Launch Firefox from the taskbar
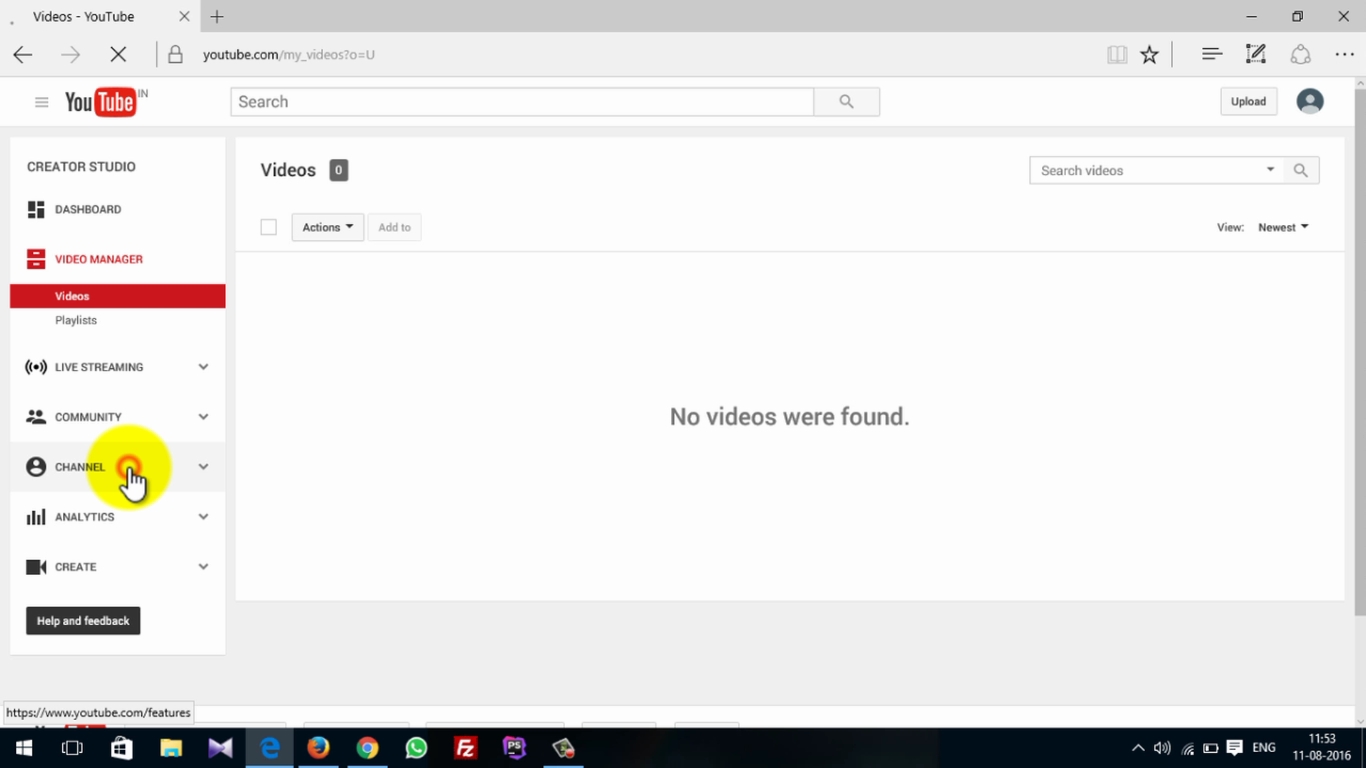 pos(318,748)
